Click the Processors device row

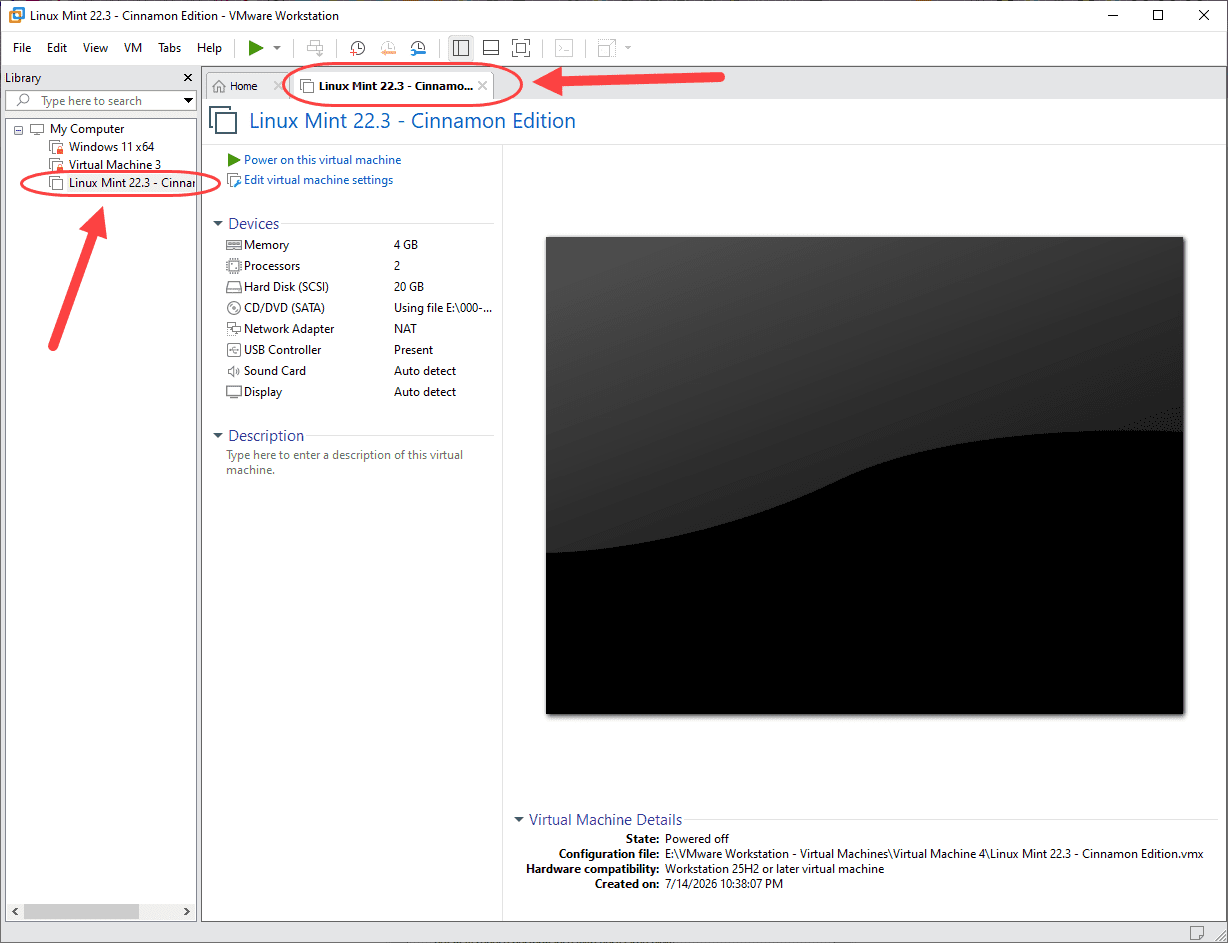click(x=359, y=266)
